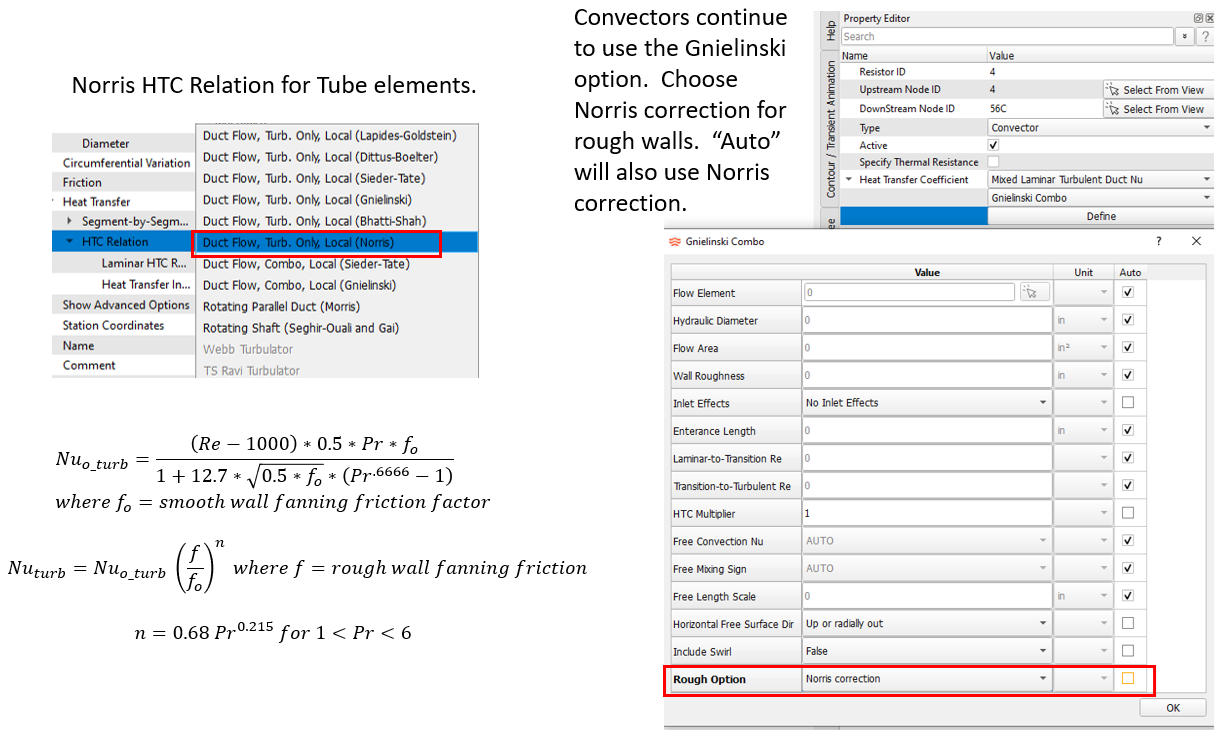Screen dimensions: 1225x735
Task: Click the Hydraulic Diameter value field
Action: point(927,321)
